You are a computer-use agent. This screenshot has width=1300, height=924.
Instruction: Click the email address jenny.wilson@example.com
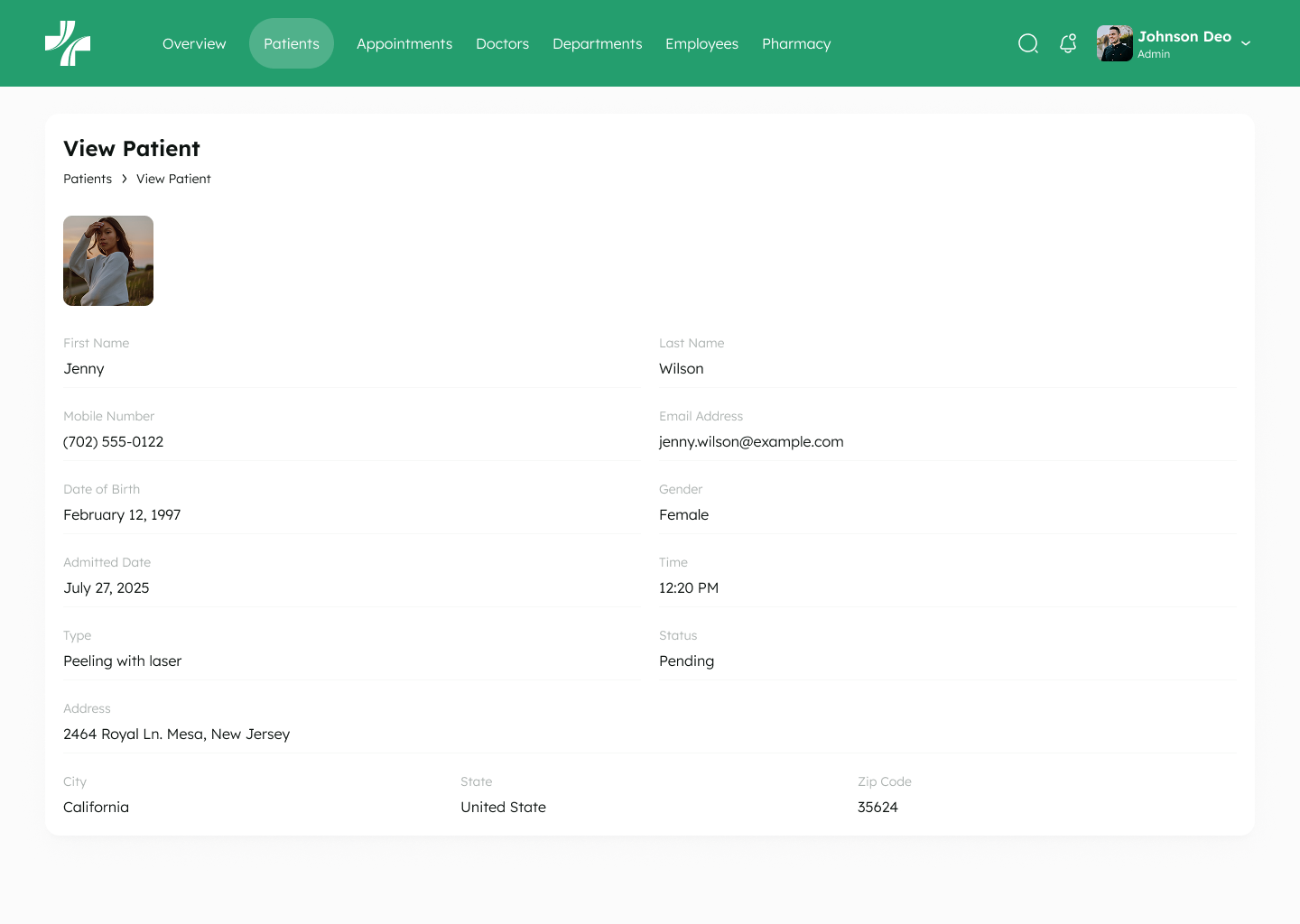pyautogui.click(x=751, y=442)
